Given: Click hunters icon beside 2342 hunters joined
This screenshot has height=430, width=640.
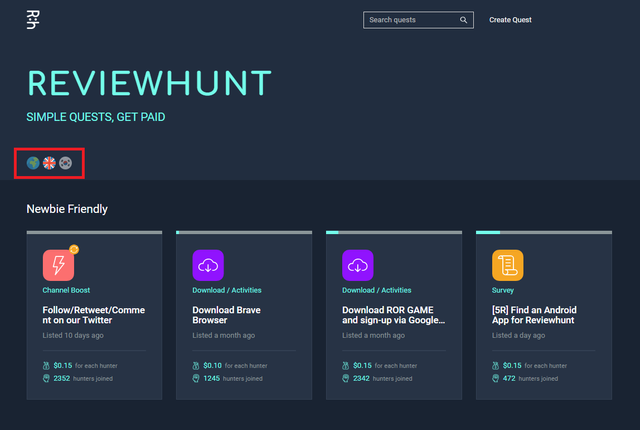Looking at the screenshot, I should click(x=346, y=378).
